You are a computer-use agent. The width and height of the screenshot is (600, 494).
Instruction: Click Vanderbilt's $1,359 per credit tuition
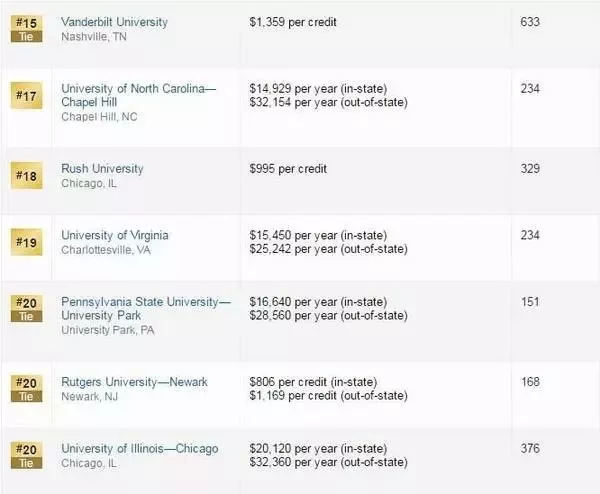pos(293,22)
